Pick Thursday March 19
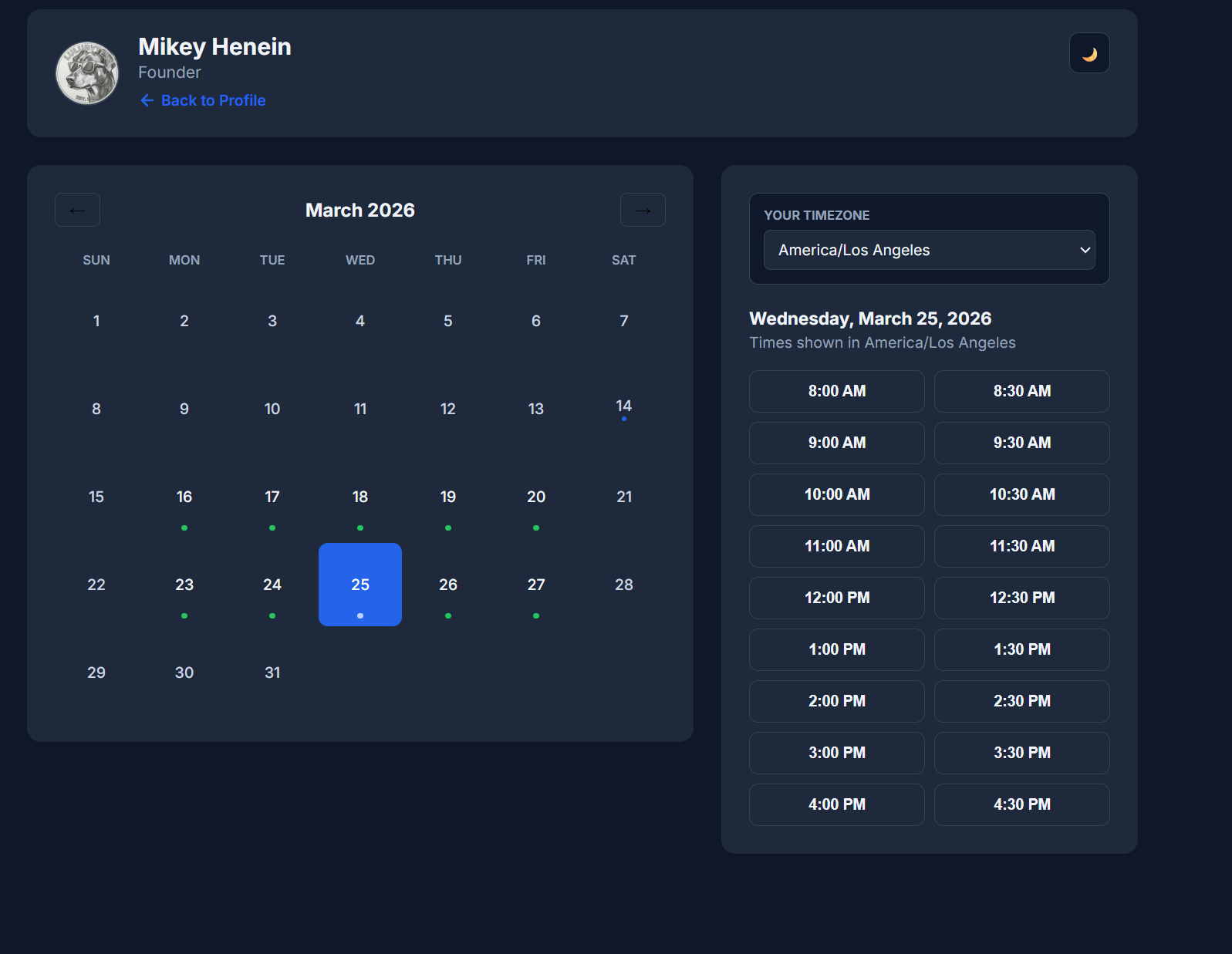 click(x=448, y=497)
